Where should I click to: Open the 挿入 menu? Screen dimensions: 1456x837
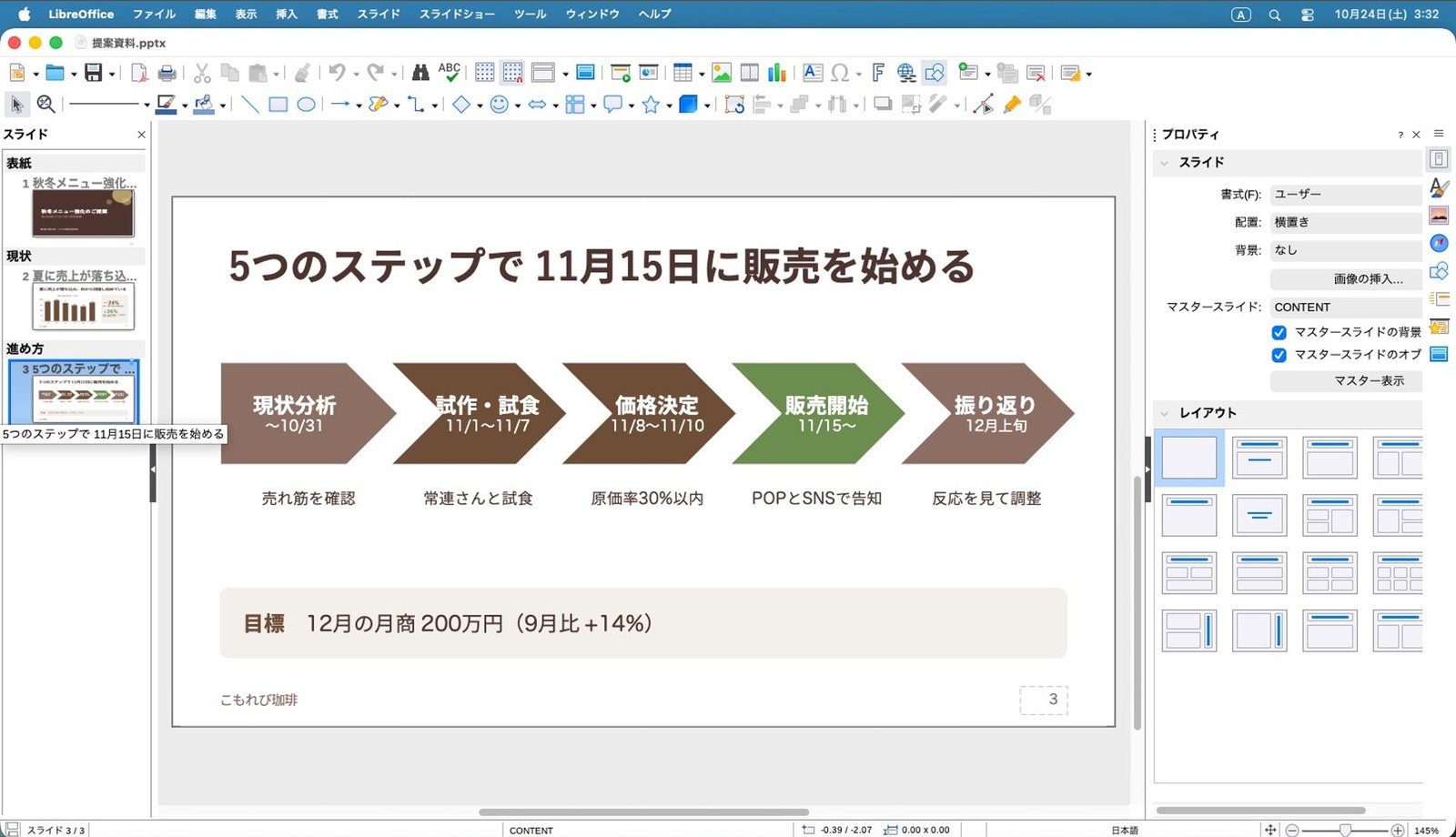(287, 14)
